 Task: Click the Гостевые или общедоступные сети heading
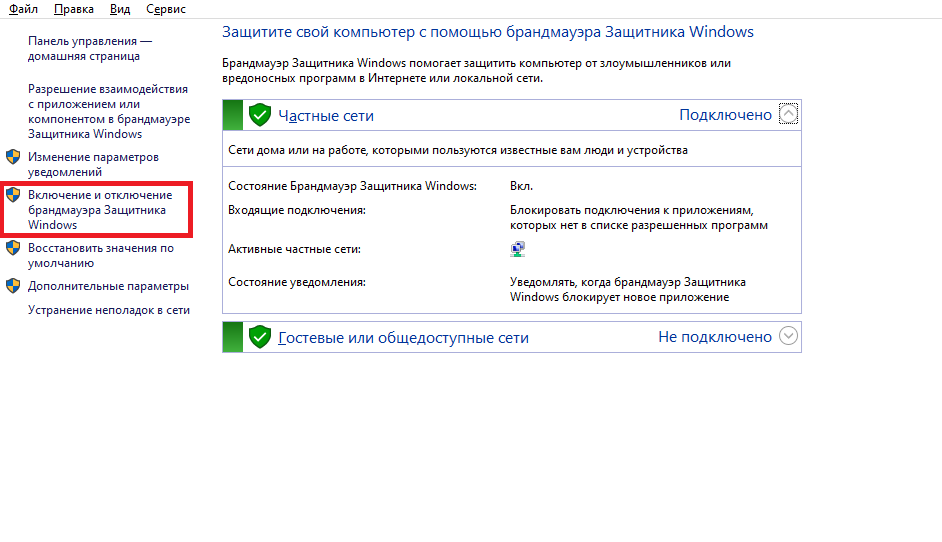403,338
